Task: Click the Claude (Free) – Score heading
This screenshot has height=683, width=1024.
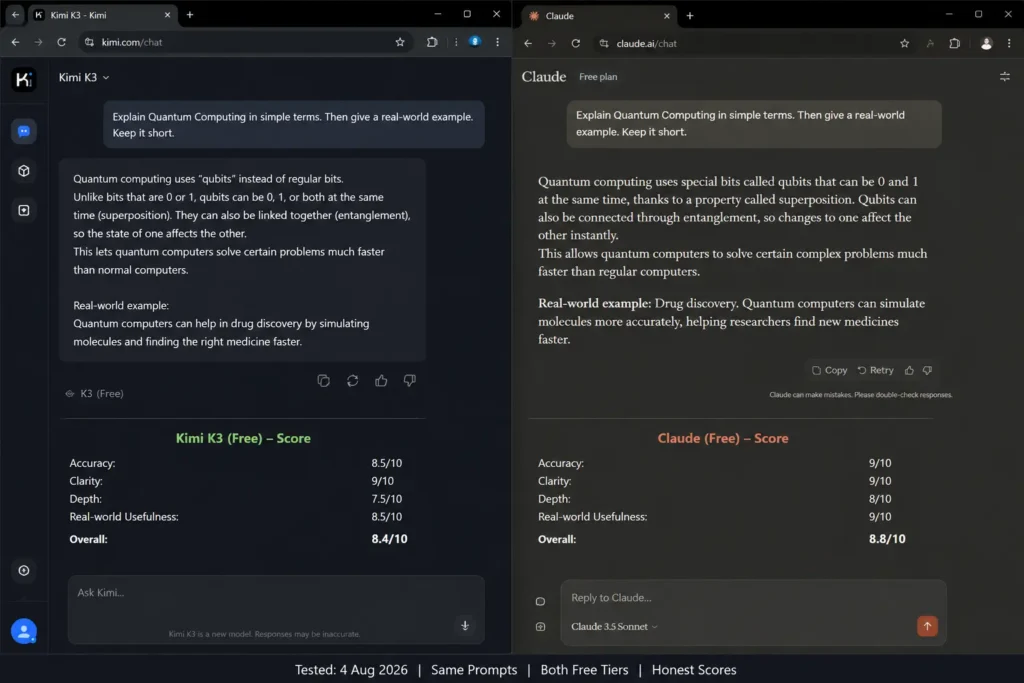Action: [723, 438]
